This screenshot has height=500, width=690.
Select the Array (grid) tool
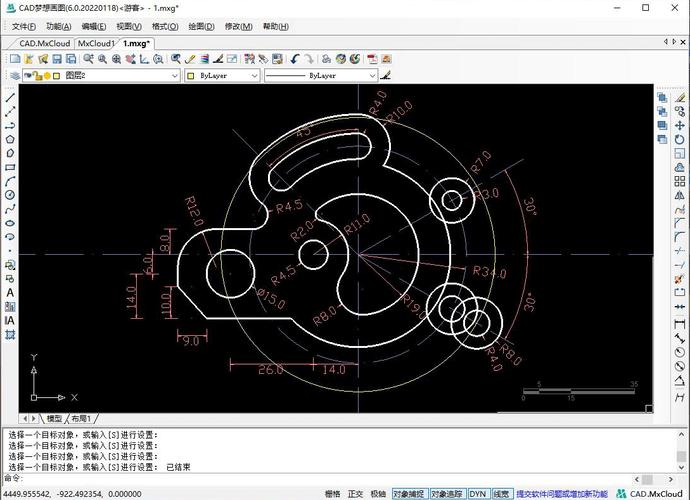coord(679,181)
